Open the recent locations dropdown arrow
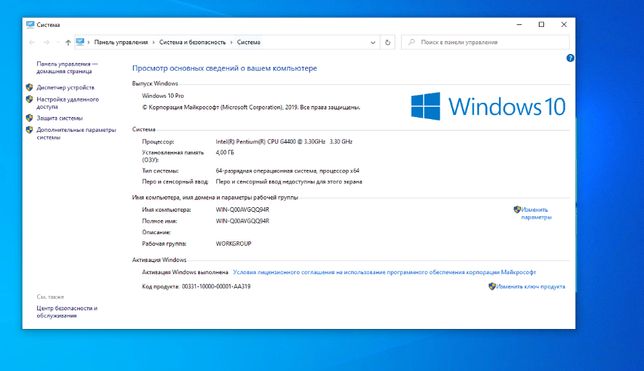644x371 pixels. [58, 42]
